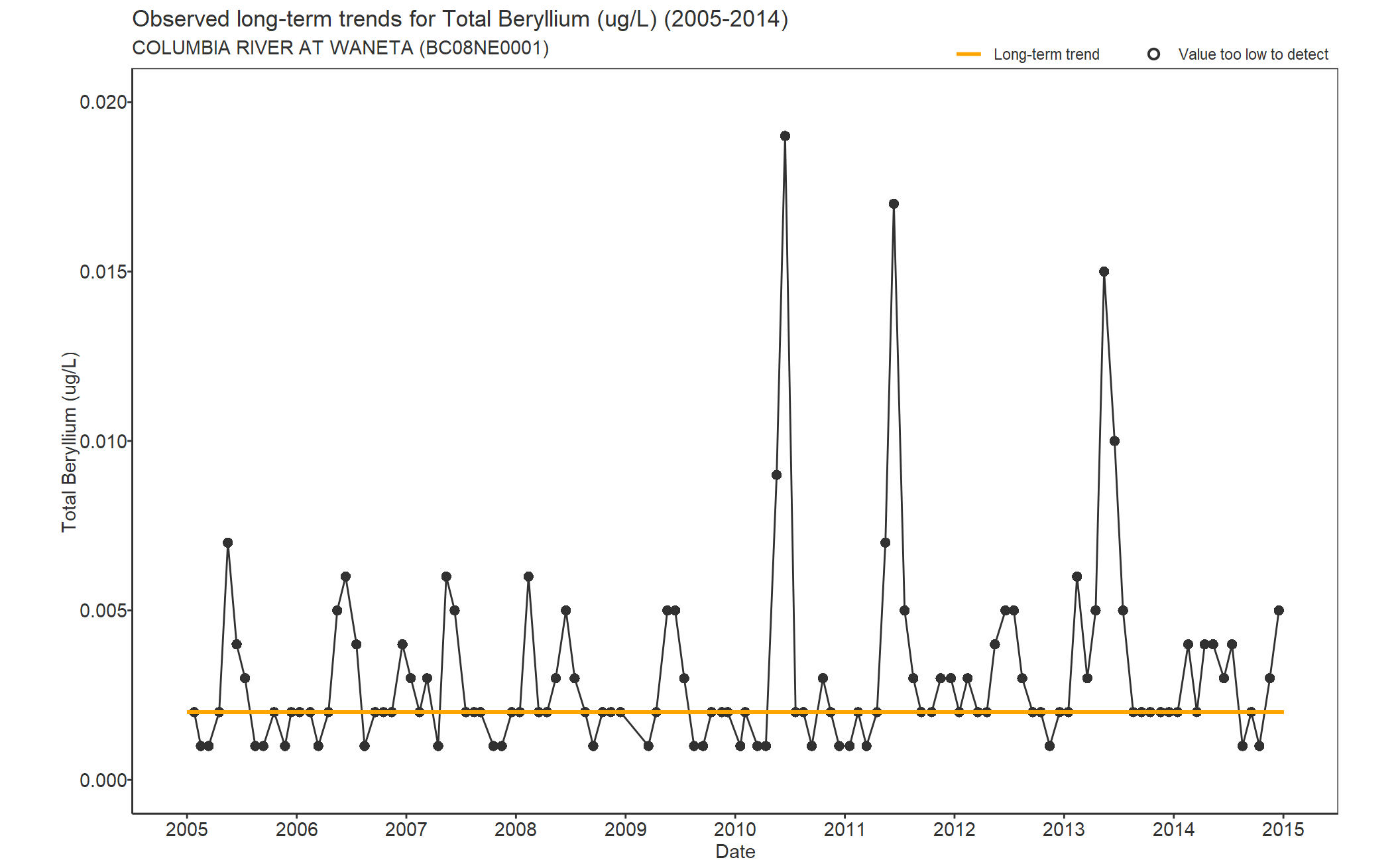Click the 2015 x-axis tick label

coord(1283,830)
